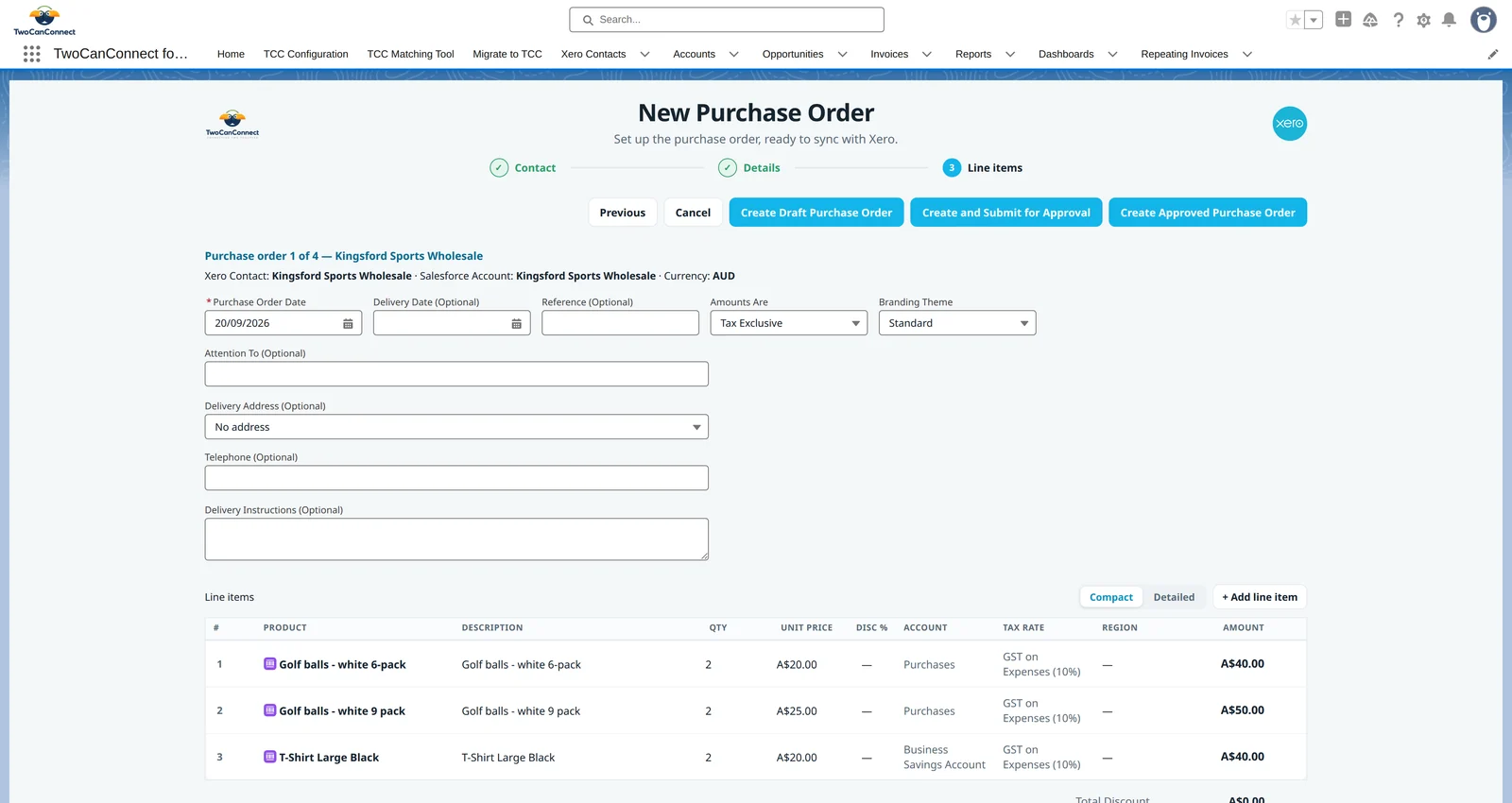Click the Reference input field
1512x803 pixels.
[620, 323]
